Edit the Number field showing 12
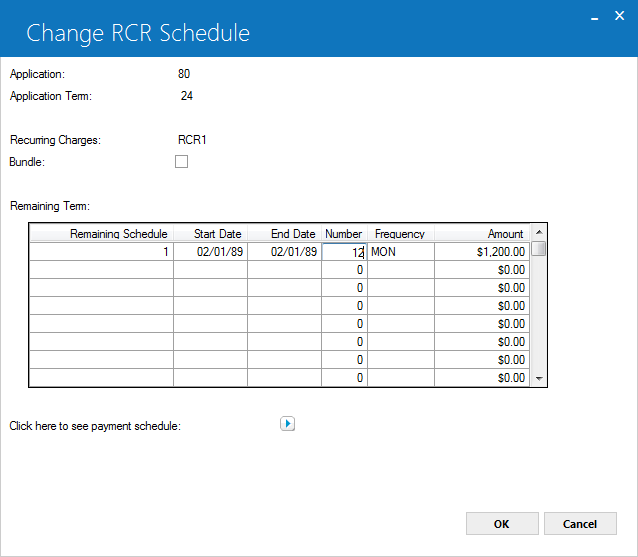The image size is (638, 557). tap(344, 252)
